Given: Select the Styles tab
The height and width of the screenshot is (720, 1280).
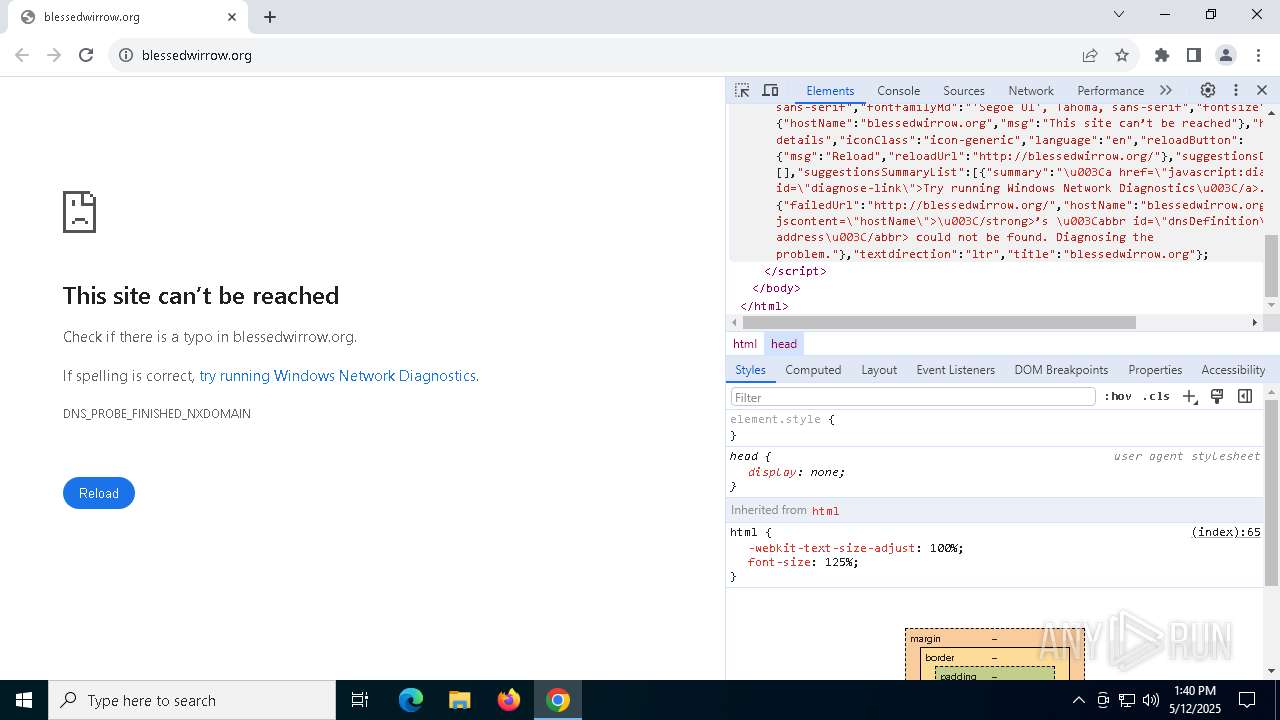Looking at the screenshot, I should click(750, 369).
